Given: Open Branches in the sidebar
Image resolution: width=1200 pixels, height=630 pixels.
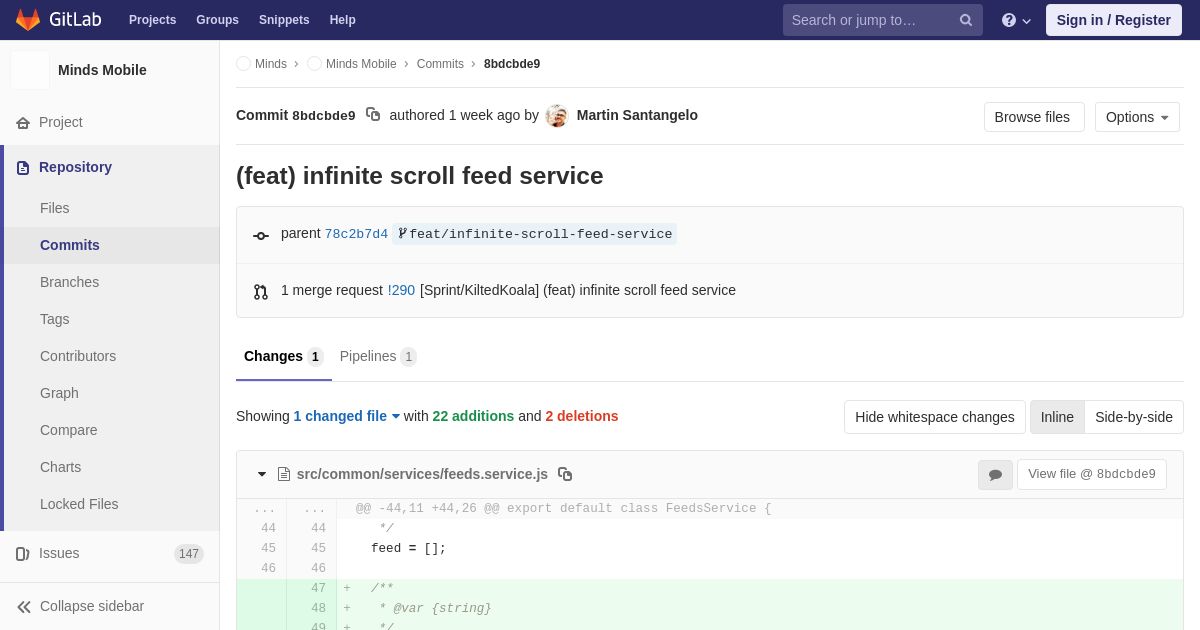Looking at the screenshot, I should [x=112, y=282].
